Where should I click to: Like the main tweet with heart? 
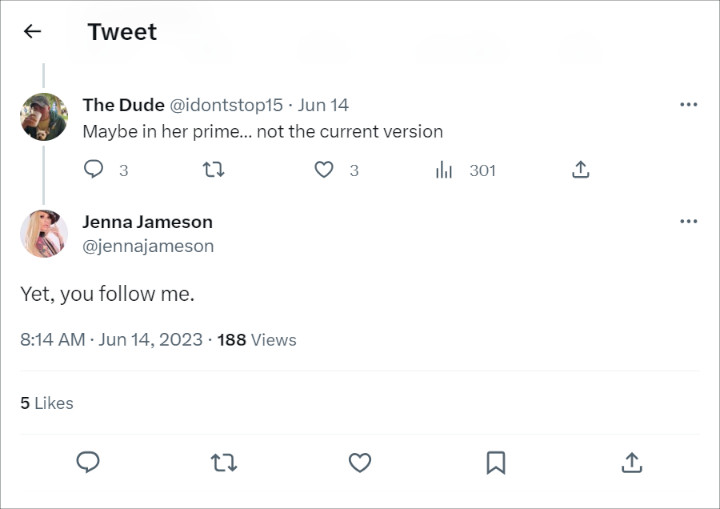(x=360, y=463)
